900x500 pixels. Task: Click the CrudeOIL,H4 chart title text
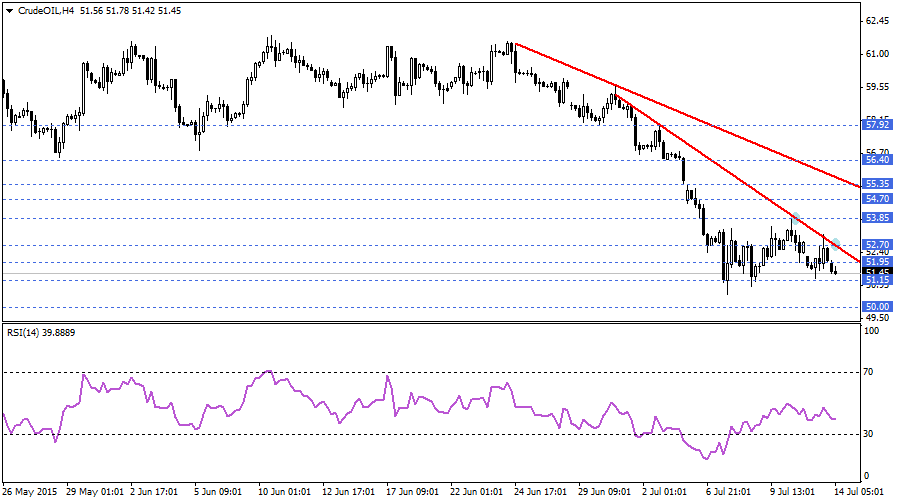44,9
